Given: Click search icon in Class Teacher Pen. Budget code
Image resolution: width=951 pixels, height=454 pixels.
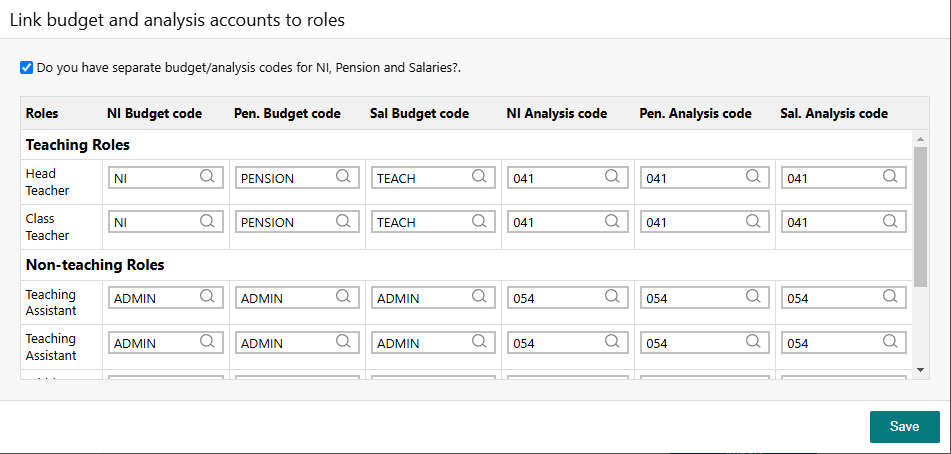Looking at the screenshot, I should 343,221.
